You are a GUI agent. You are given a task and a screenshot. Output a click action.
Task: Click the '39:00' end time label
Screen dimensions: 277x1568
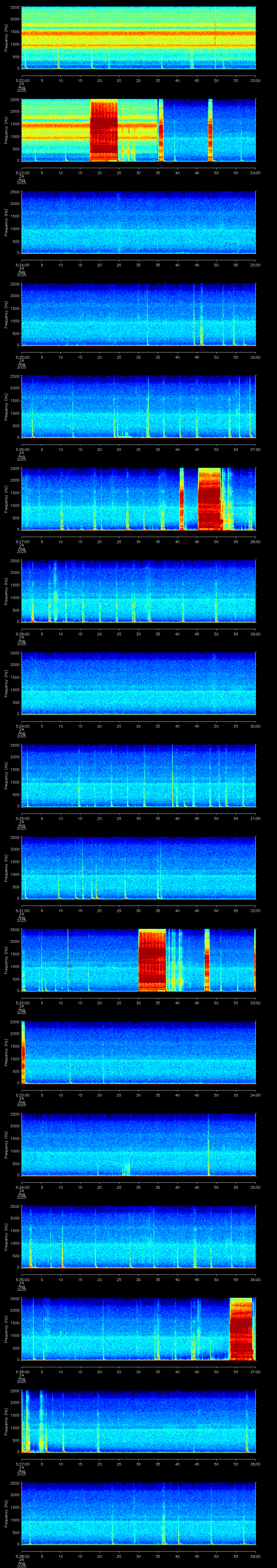[x=255, y=1556]
